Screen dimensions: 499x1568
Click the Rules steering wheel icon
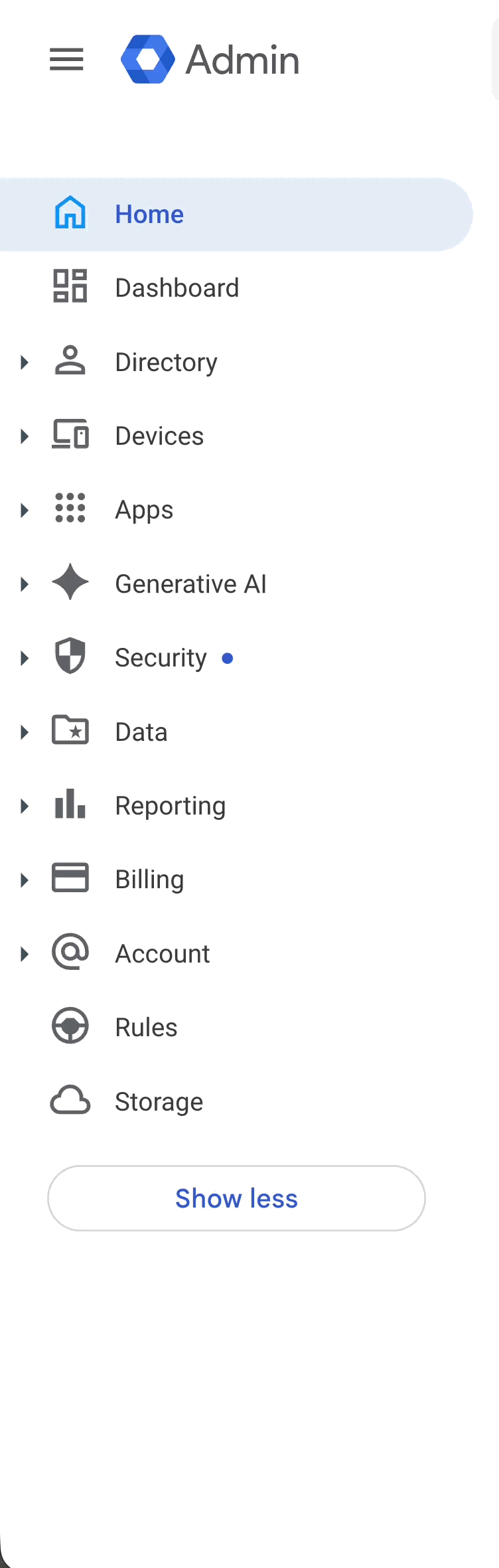click(70, 1026)
